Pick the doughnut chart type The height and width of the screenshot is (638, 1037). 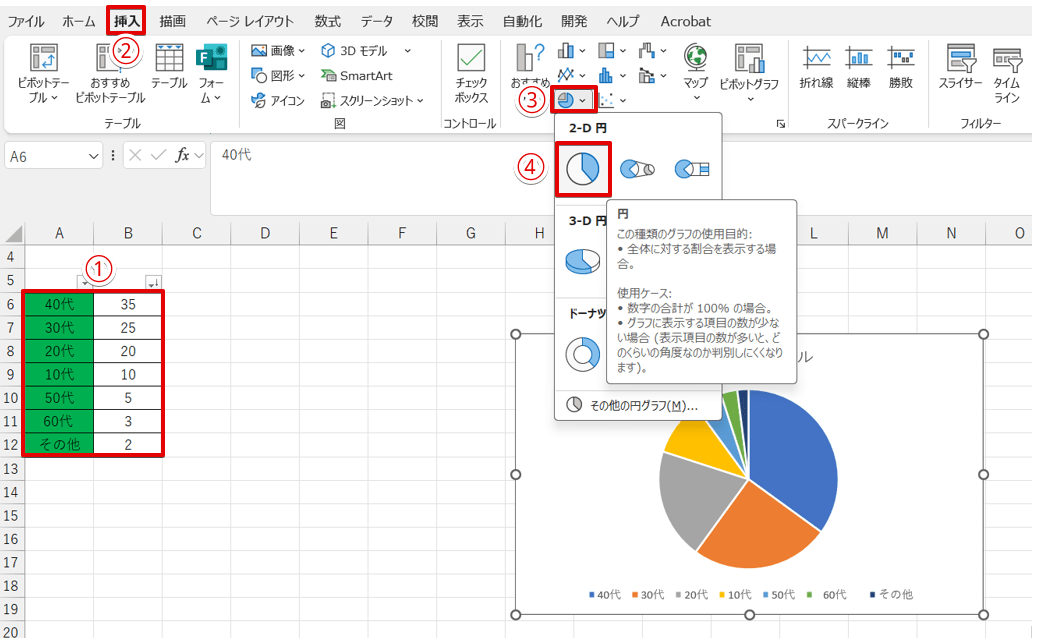coord(581,352)
